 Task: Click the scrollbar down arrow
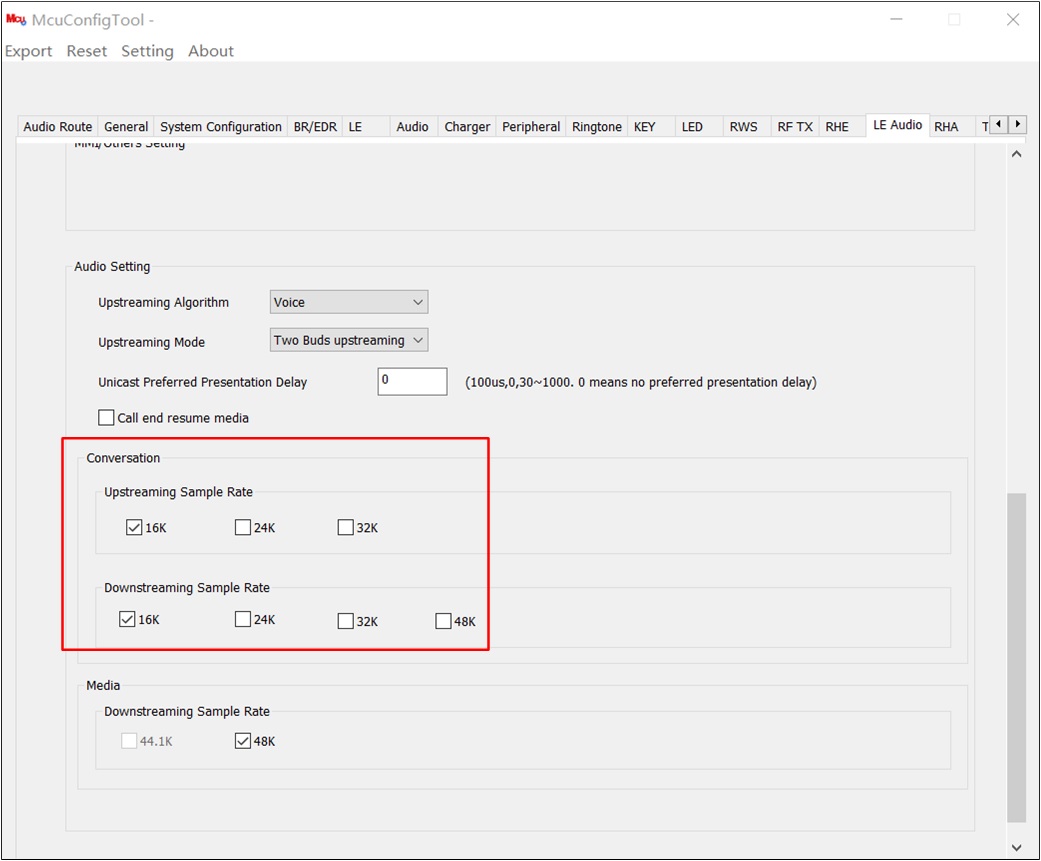[x=1016, y=847]
